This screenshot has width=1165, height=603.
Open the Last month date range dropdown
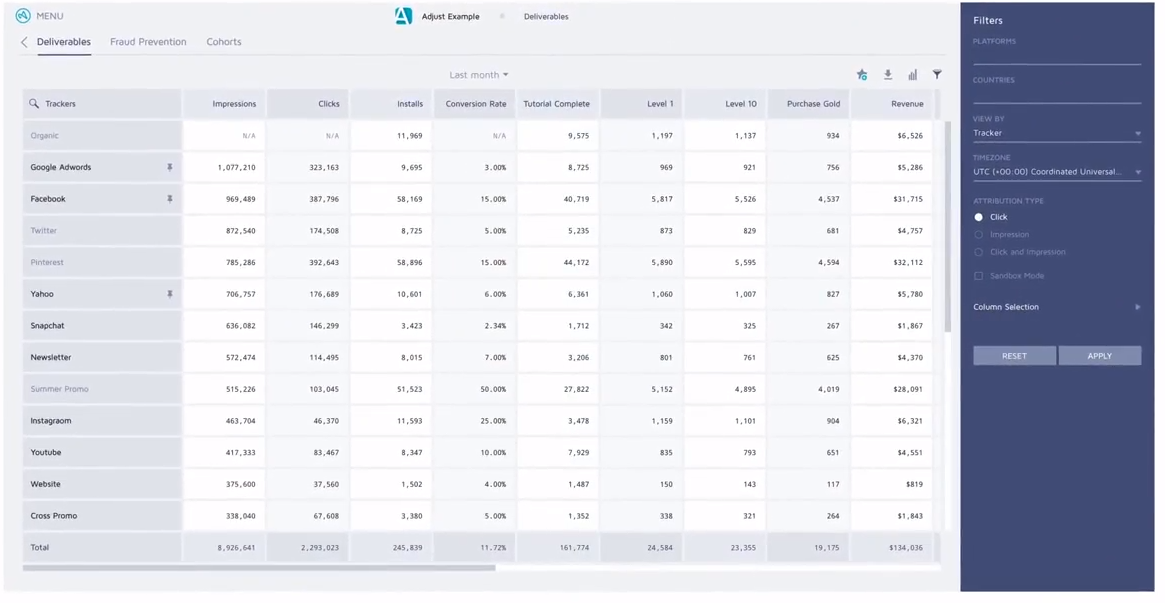click(x=478, y=75)
